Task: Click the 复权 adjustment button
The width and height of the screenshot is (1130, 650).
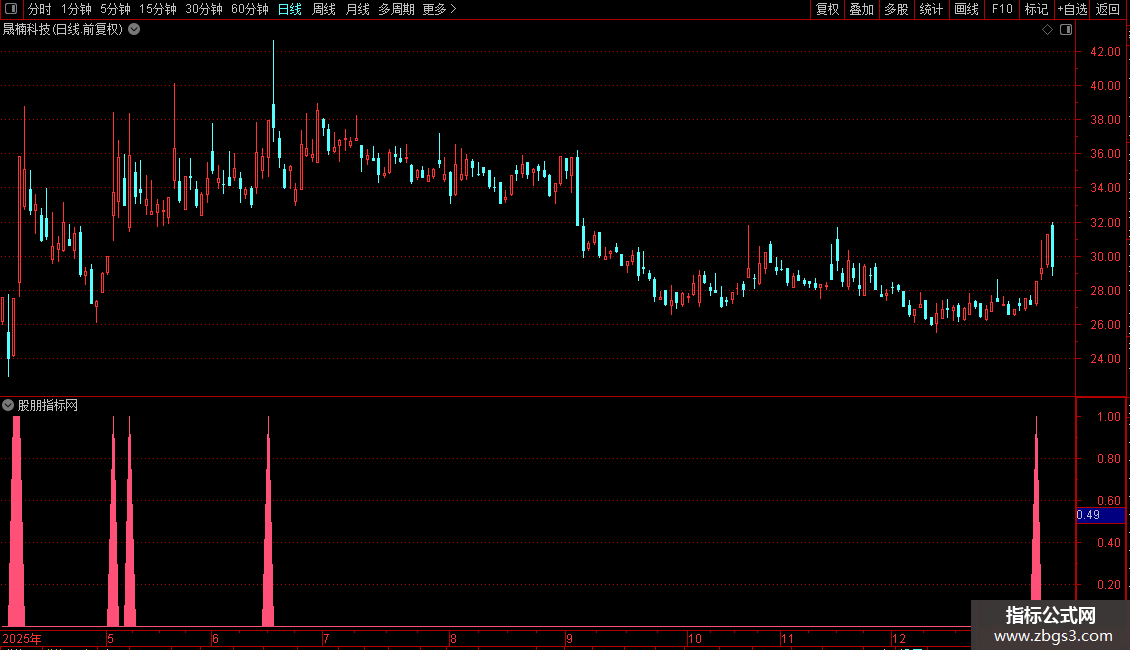Action: point(827,9)
